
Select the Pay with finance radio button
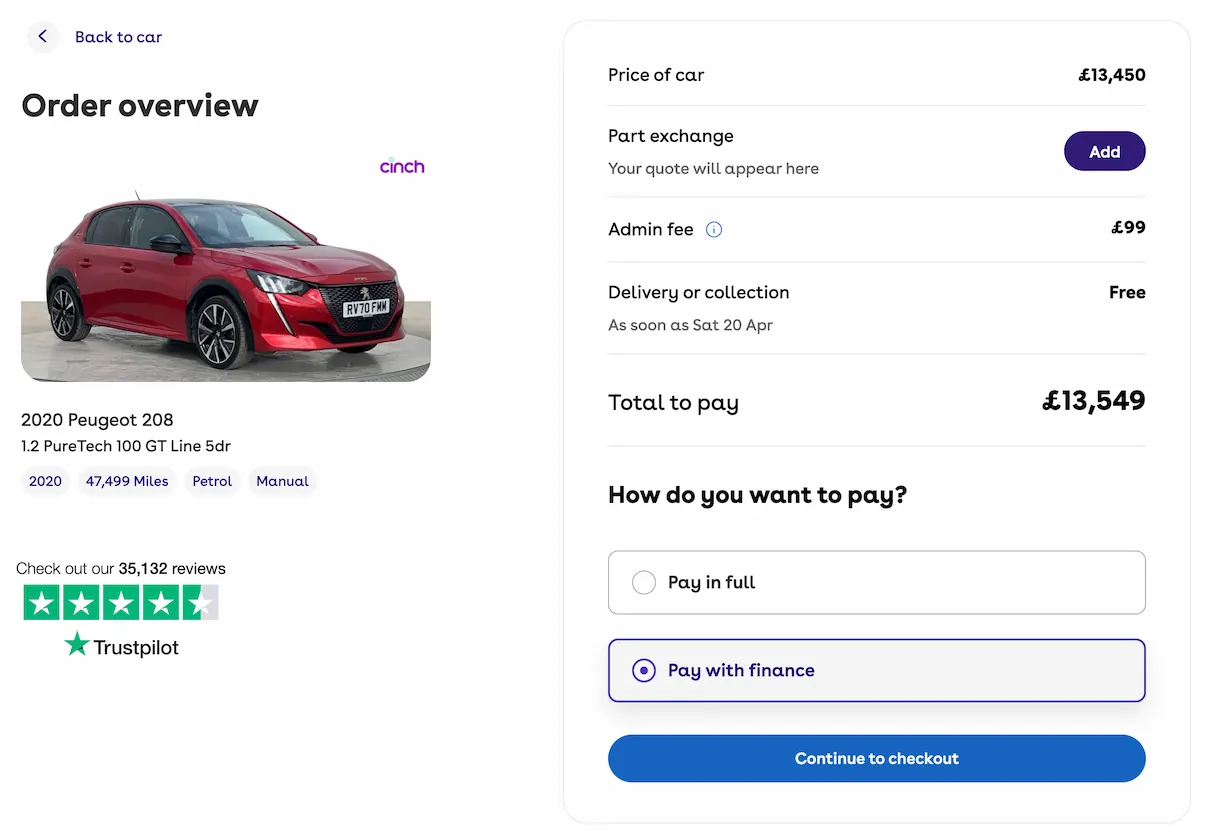click(644, 671)
